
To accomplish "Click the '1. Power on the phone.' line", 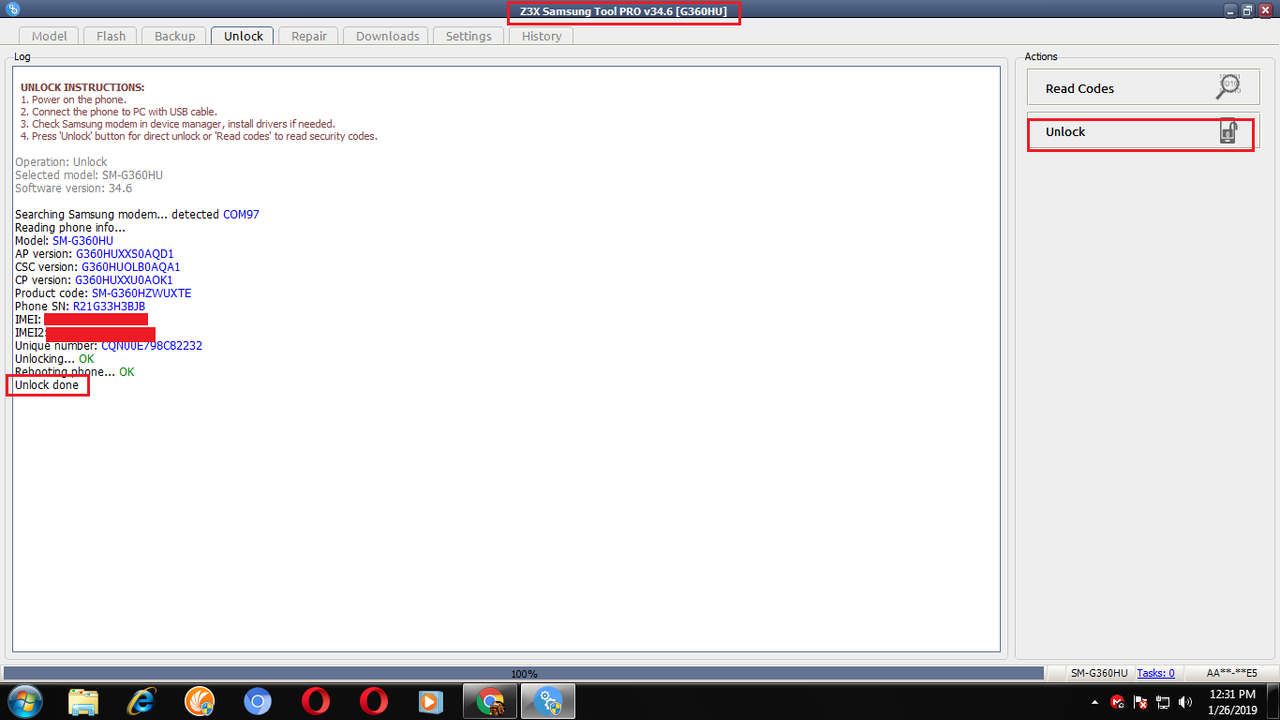I will tap(73, 100).
